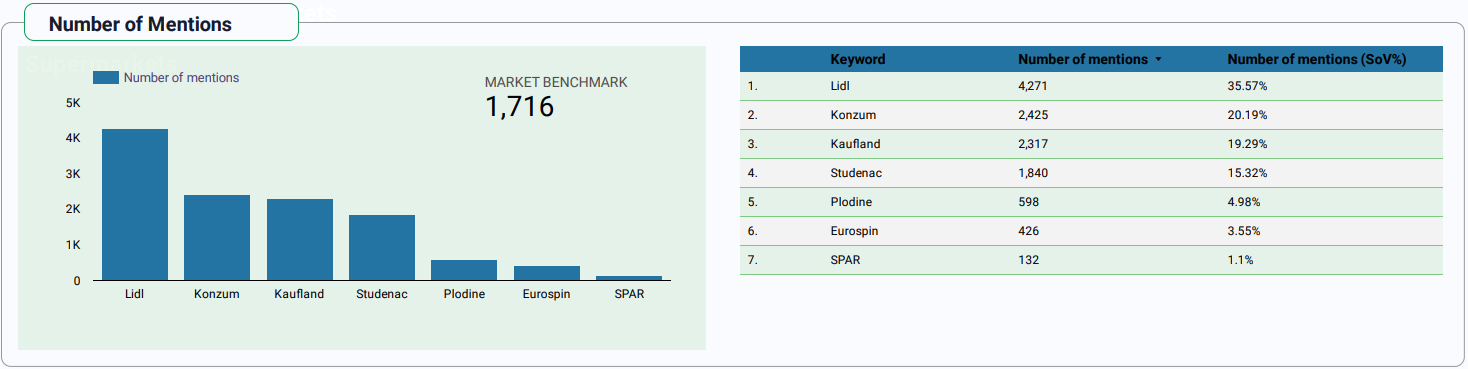Select the Konzum table row
This screenshot has width=1468, height=369.
(x=1091, y=115)
